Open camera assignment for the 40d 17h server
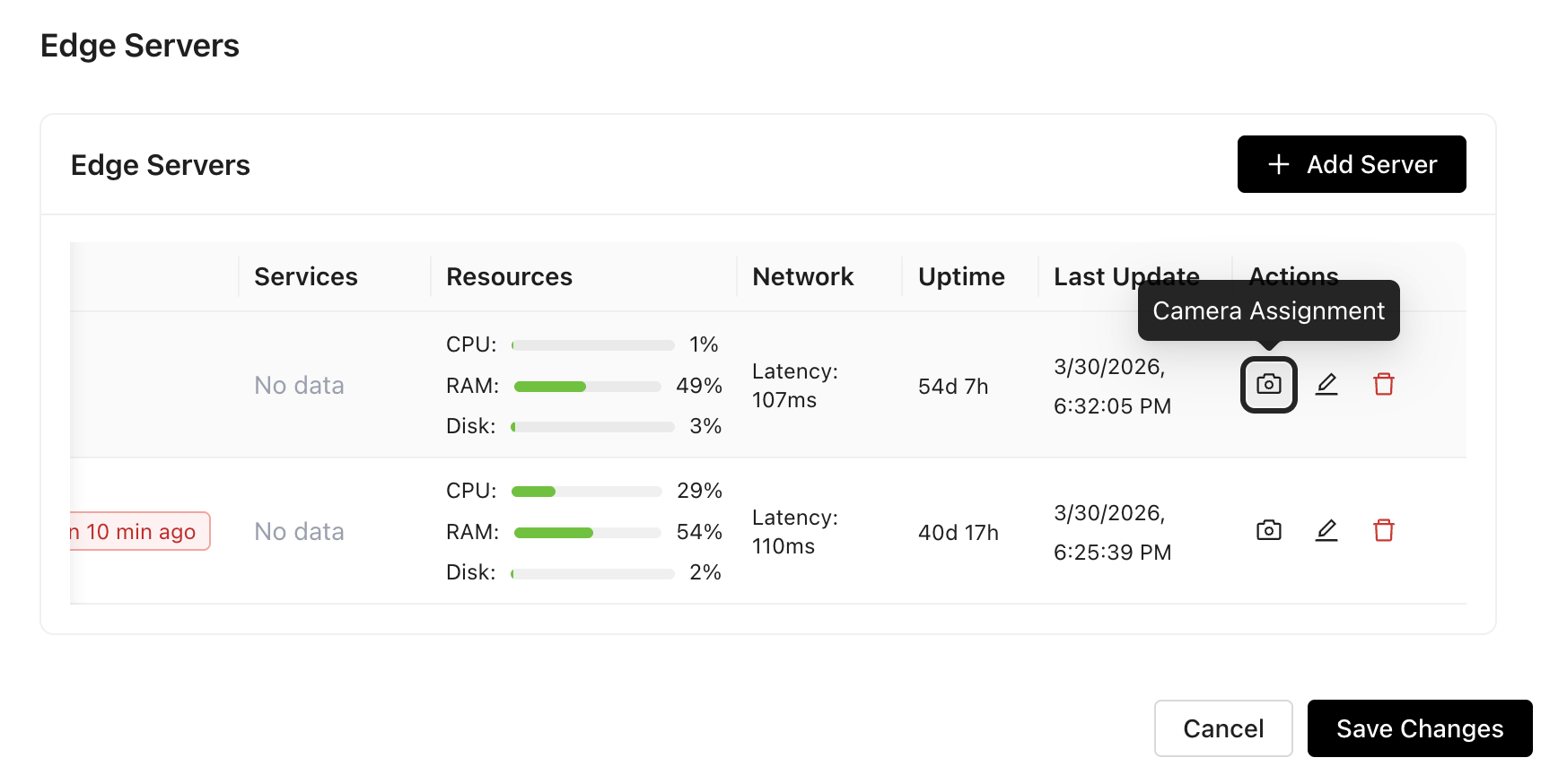1567x784 pixels. coord(1268,531)
